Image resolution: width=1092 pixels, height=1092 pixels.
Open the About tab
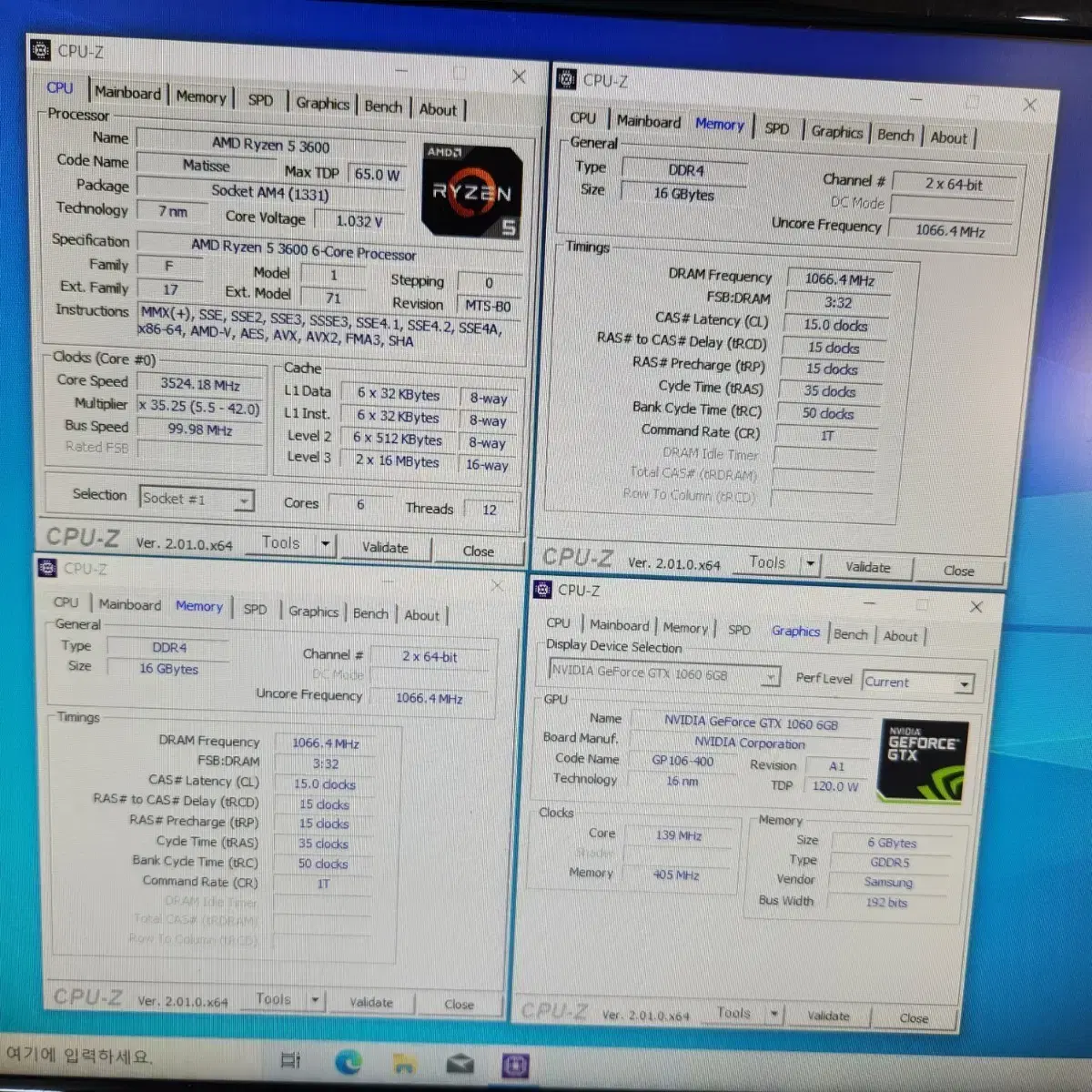click(x=439, y=109)
